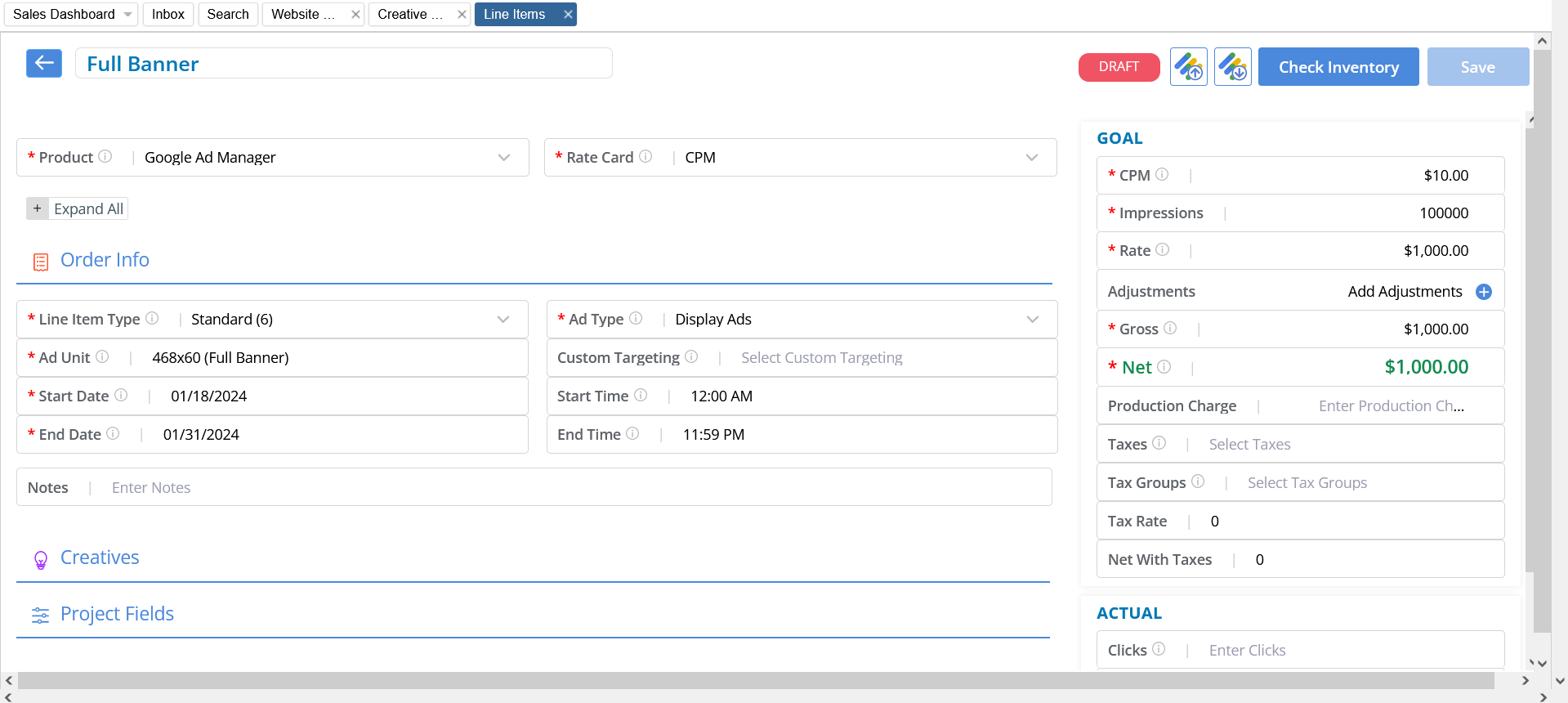This screenshot has width=1568, height=703.
Task: Open the Product dropdown
Action: [503, 157]
